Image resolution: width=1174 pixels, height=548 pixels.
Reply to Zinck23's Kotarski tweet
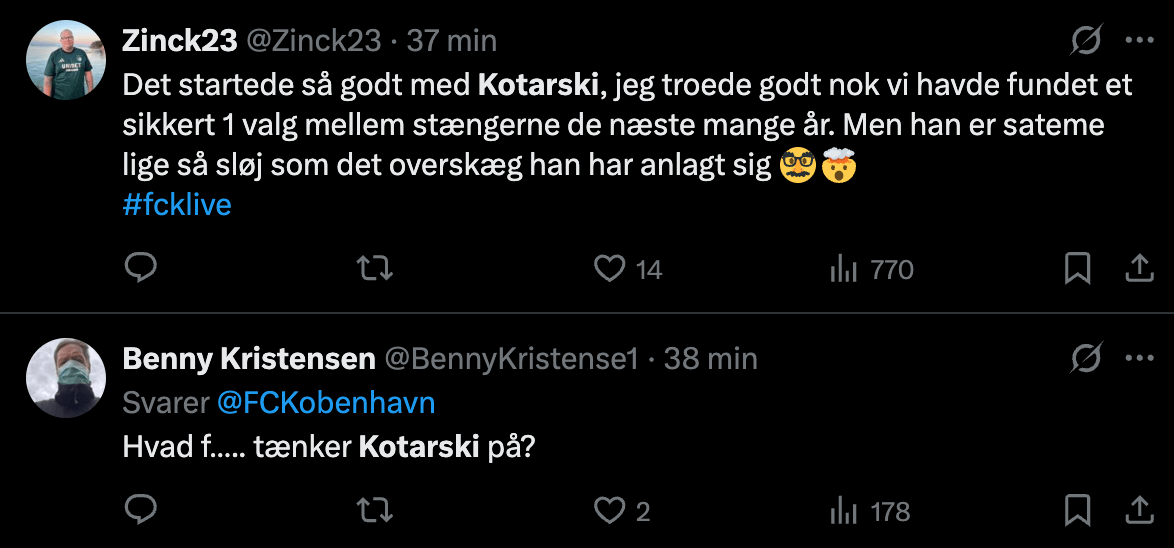(x=141, y=268)
